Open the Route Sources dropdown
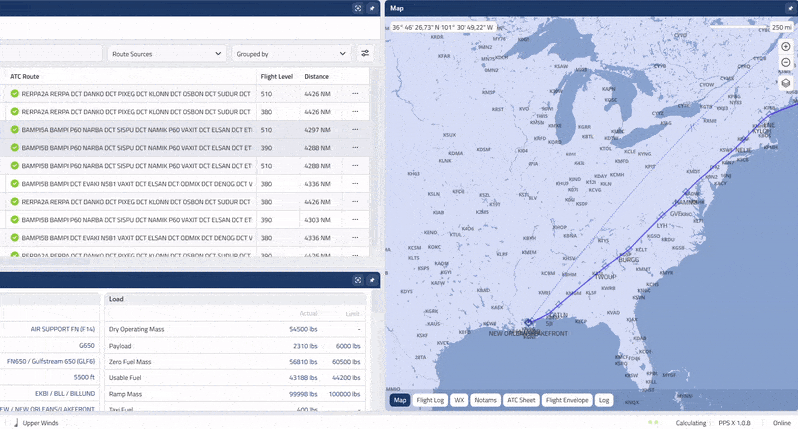 coord(166,53)
